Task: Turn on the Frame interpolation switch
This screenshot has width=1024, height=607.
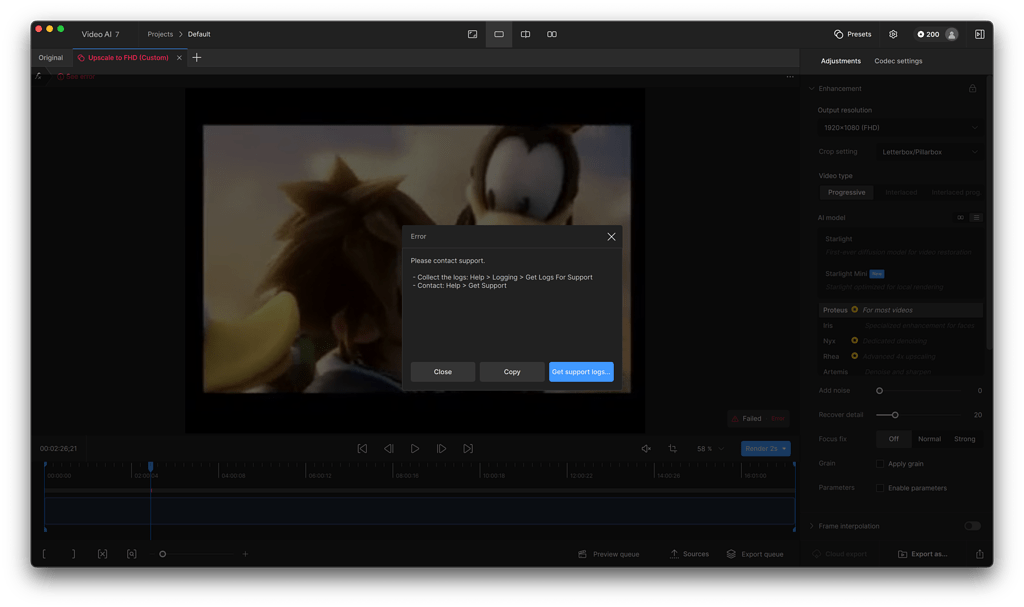Action: click(x=972, y=526)
